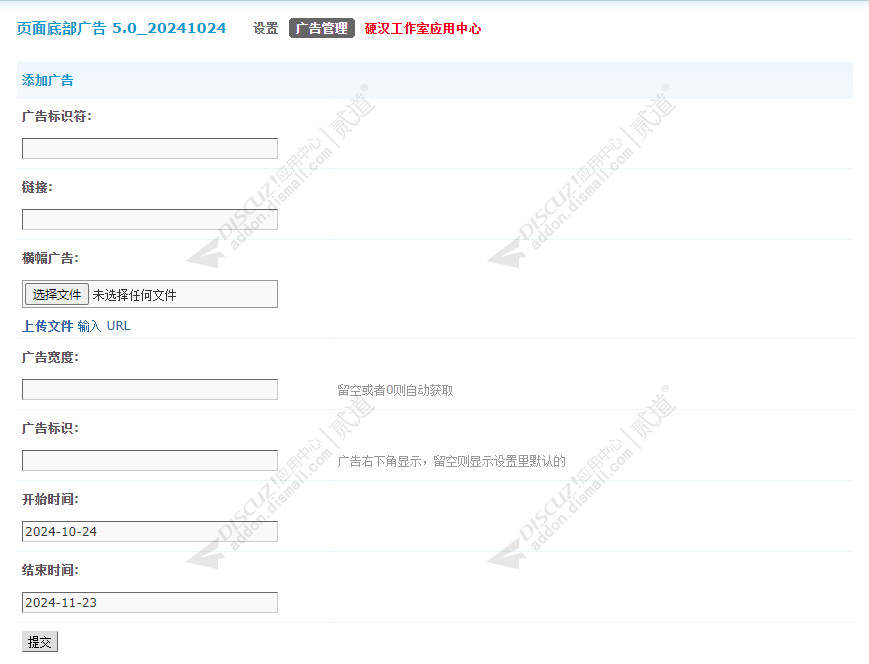Click the 链接: label
Image resolution: width=869 pixels, height=664 pixels.
click(x=37, y=187)
